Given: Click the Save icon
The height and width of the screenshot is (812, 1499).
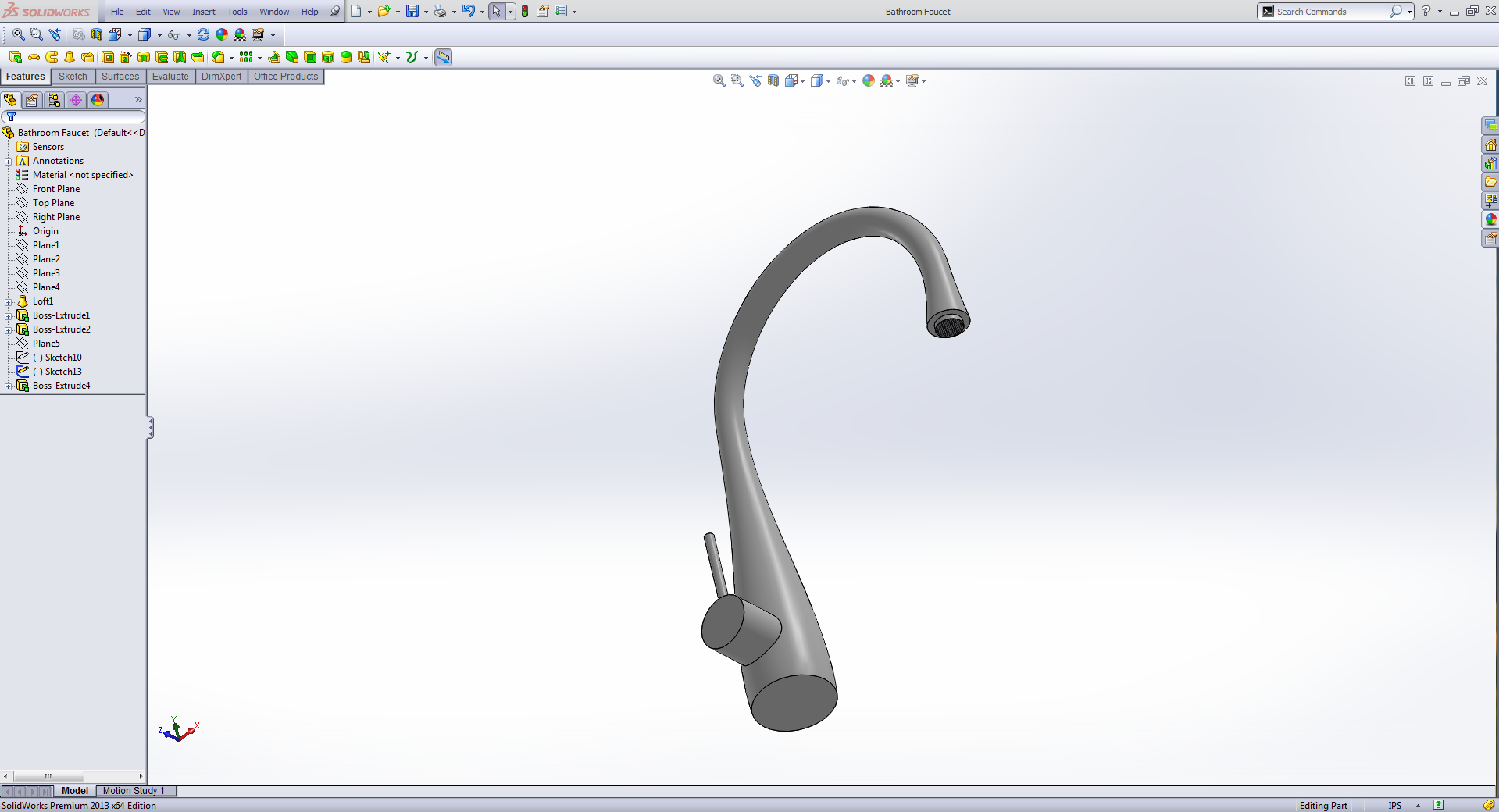Looking at the screenshot, I should click(412, 11).
